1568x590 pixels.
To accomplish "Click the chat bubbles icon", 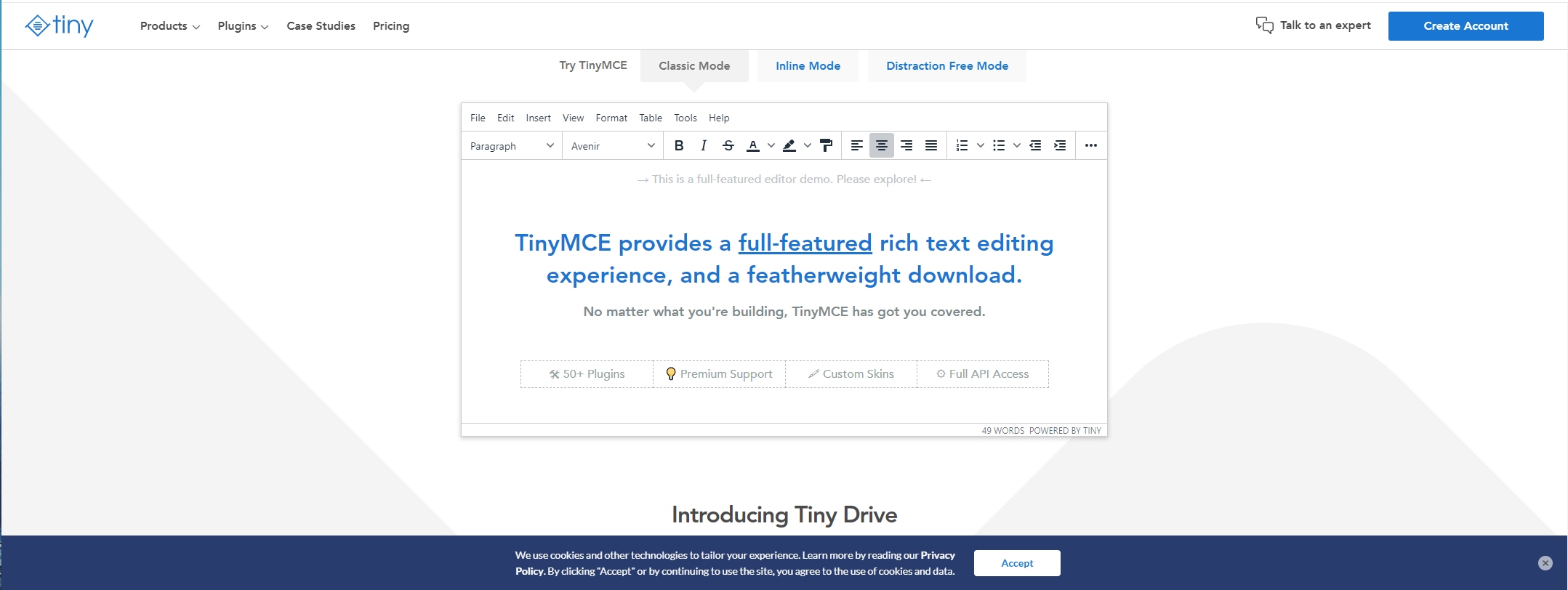I will pos(1265,25).
